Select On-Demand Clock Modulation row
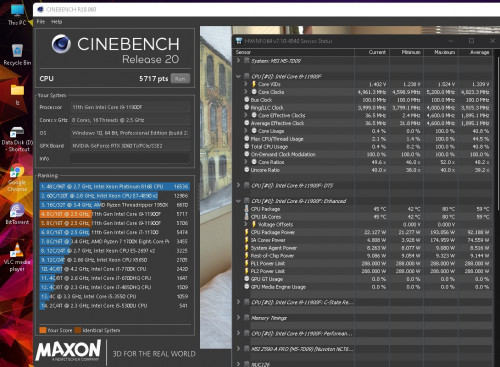 click(x=363, y=154)
